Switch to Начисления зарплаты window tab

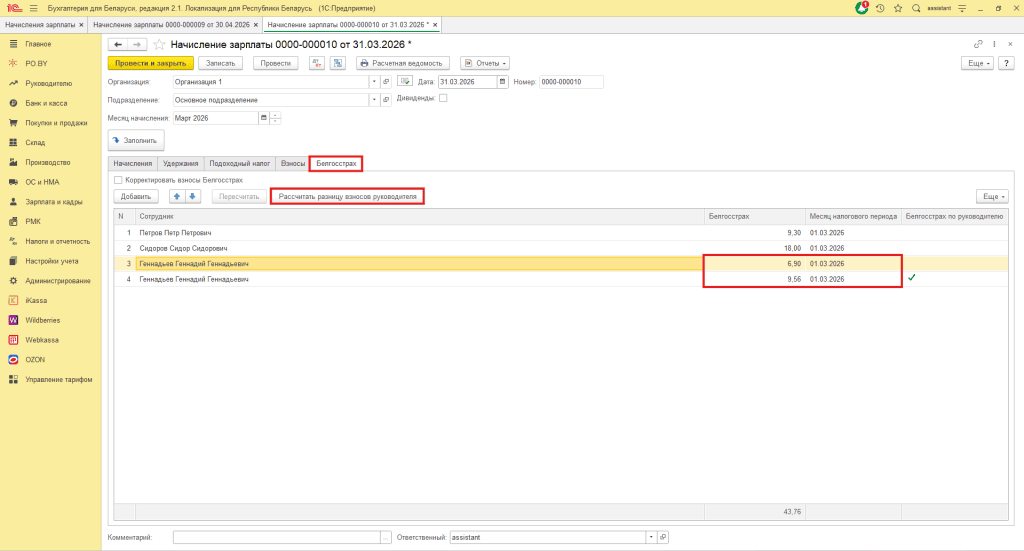pos(40,25)
